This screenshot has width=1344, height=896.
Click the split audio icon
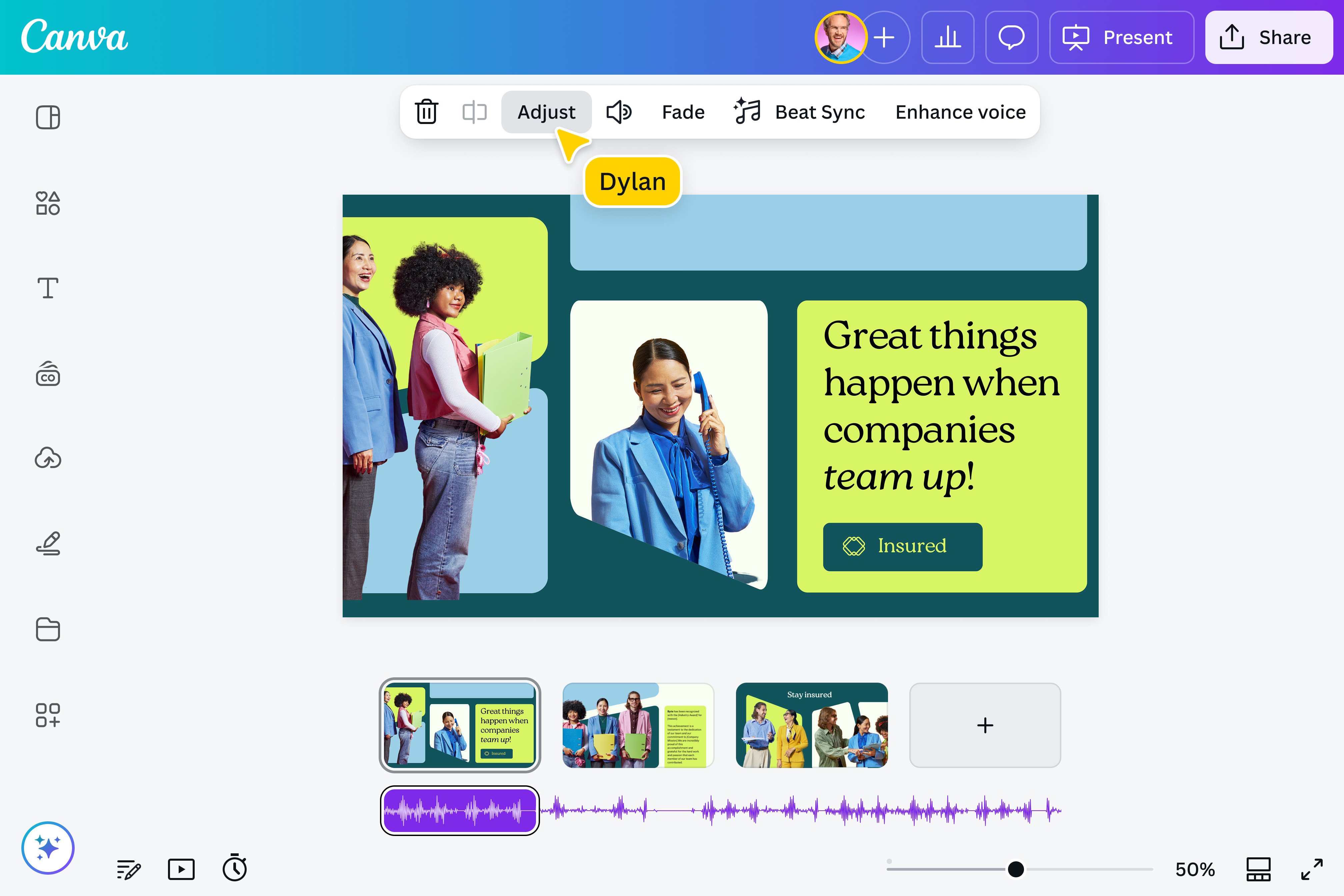[x=474, y=112]
